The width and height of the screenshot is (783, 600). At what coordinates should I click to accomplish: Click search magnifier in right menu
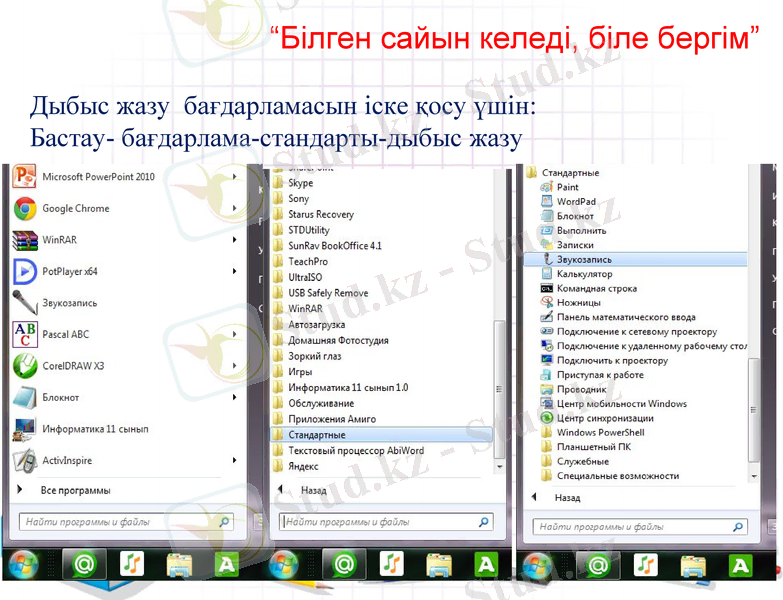[738, 527]
